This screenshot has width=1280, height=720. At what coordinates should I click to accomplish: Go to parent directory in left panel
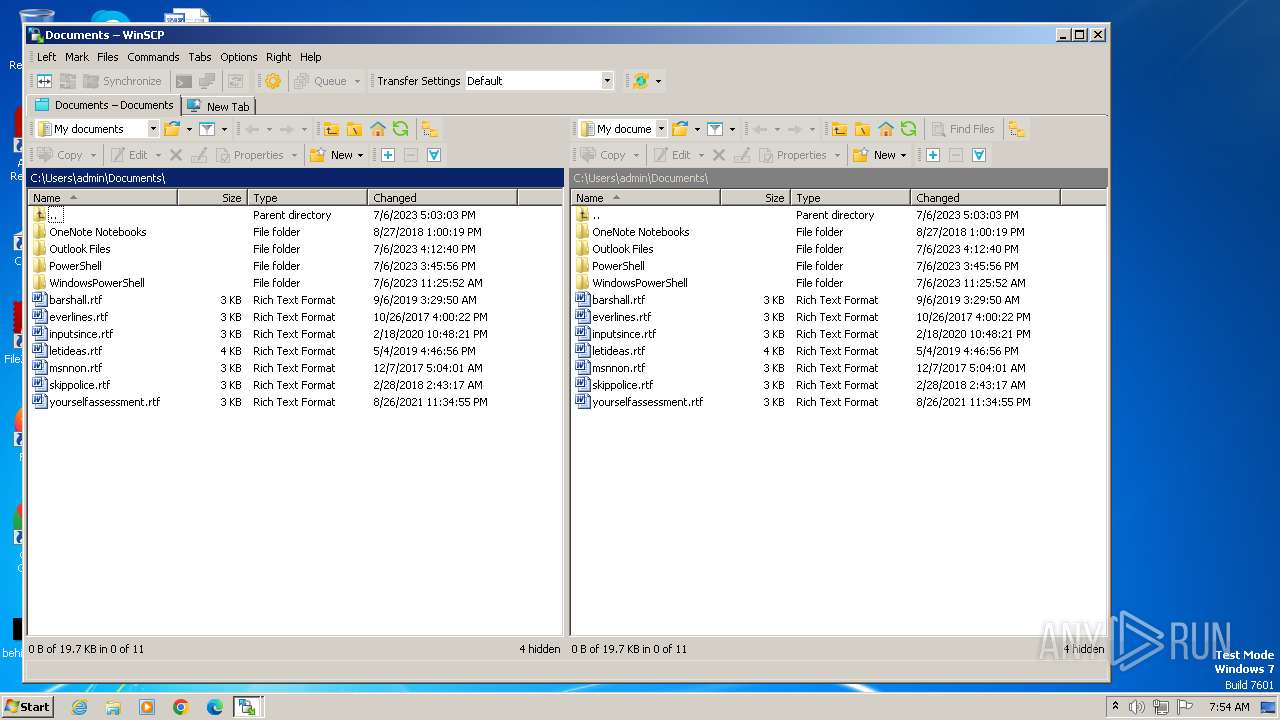(x=331, y=129)
